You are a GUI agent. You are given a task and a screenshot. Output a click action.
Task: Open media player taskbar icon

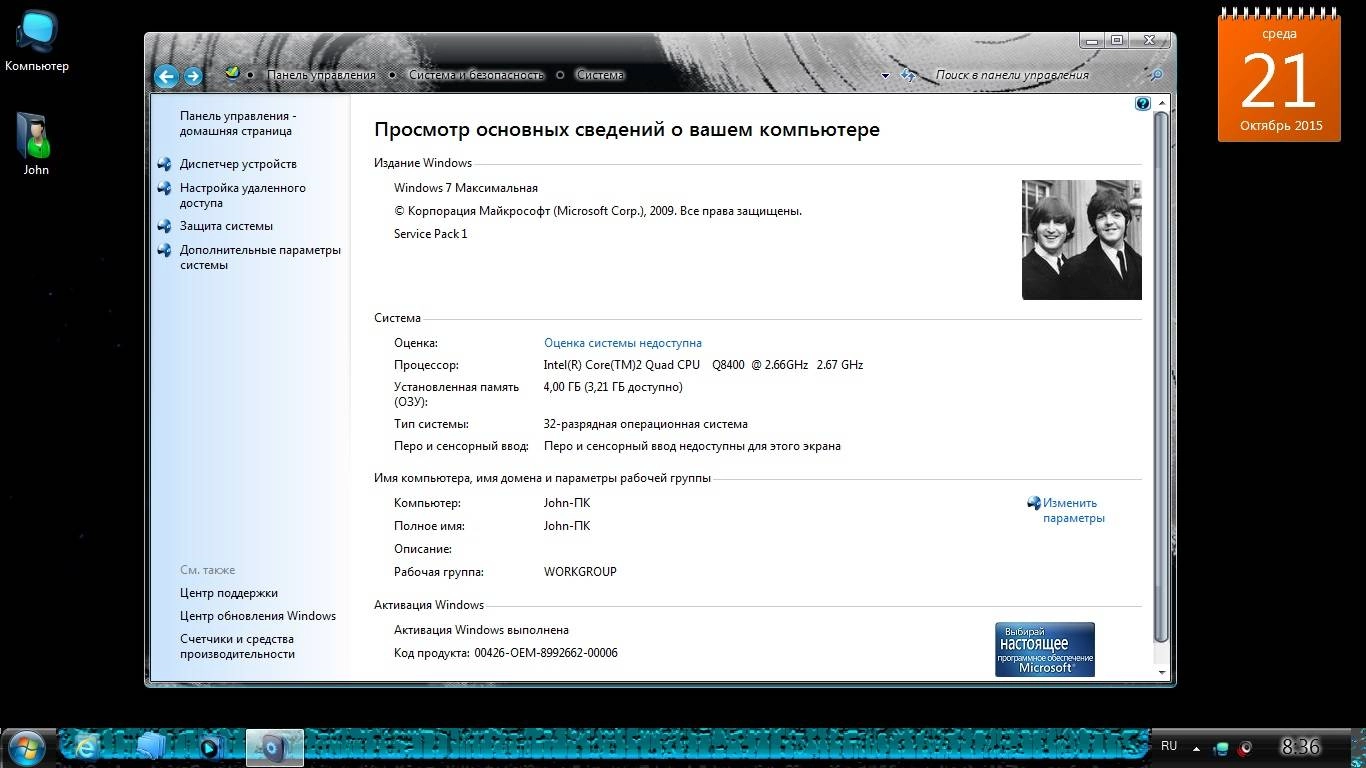pyautogui.click(x=211, y=746)
